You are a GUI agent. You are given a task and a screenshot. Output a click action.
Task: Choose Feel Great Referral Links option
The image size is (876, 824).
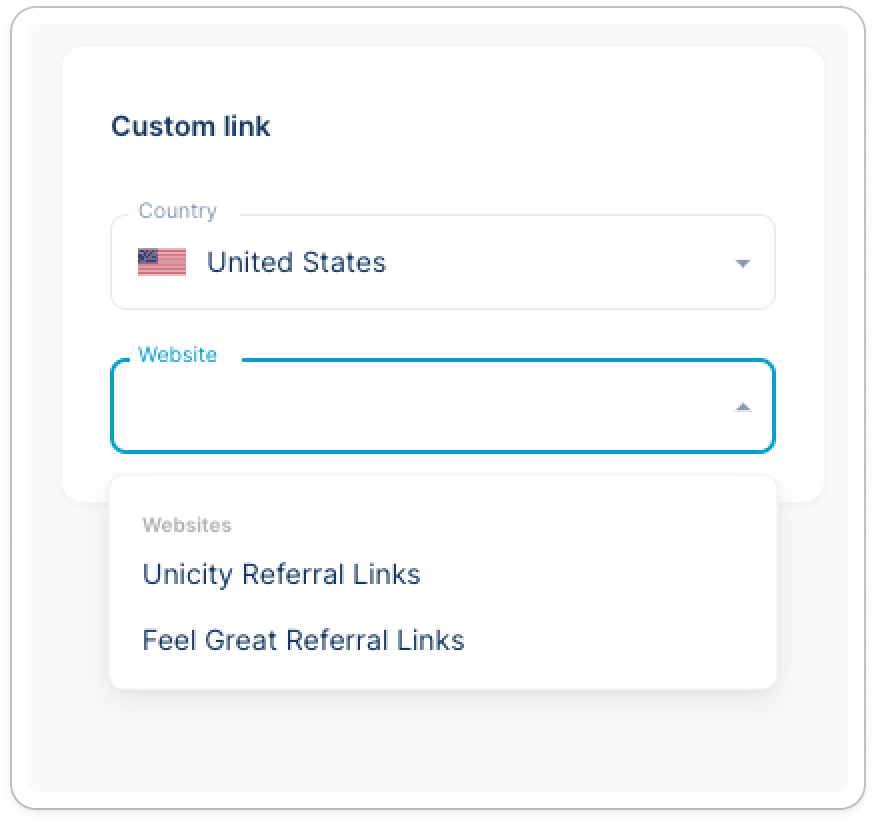click(x=303, y=640)
